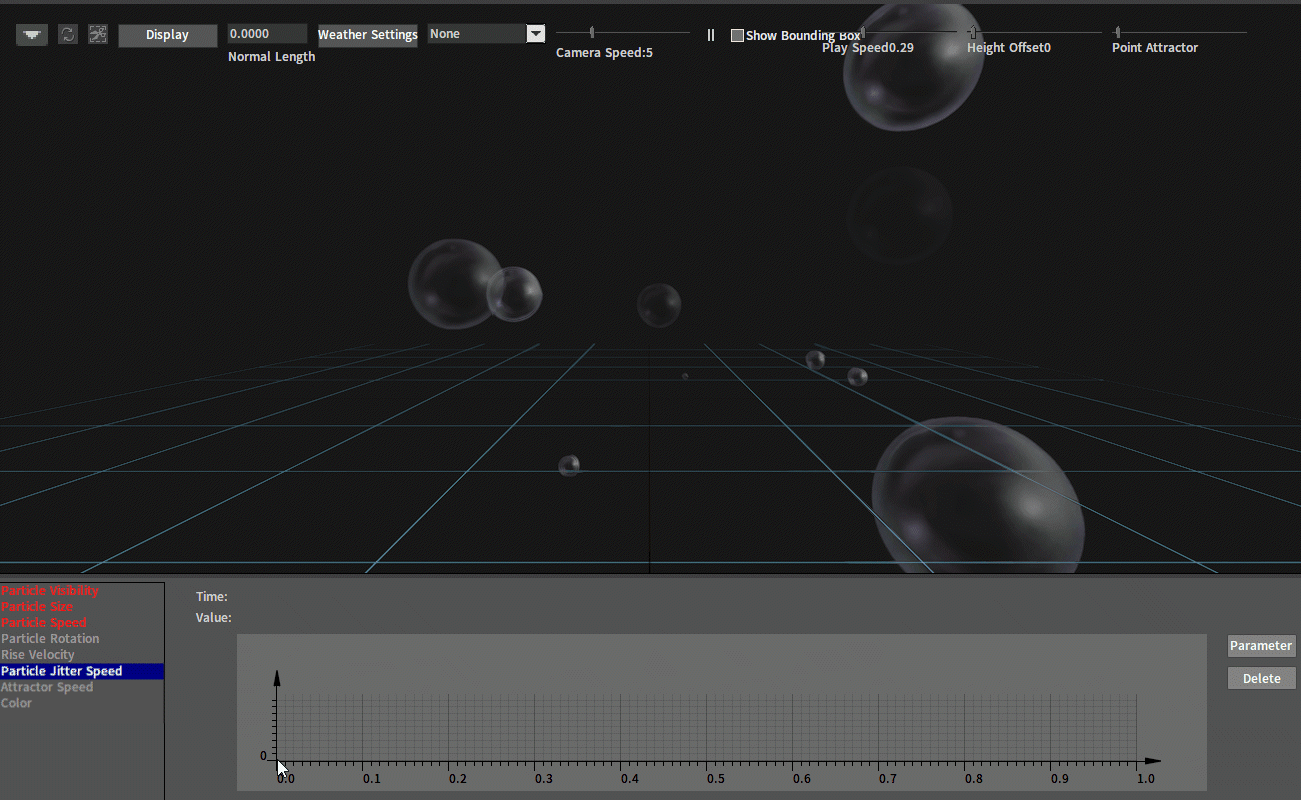Viewport: 1301px width, 800px height.
Task: Click the particle scatter icon beside Display
Action: point(98,34)
